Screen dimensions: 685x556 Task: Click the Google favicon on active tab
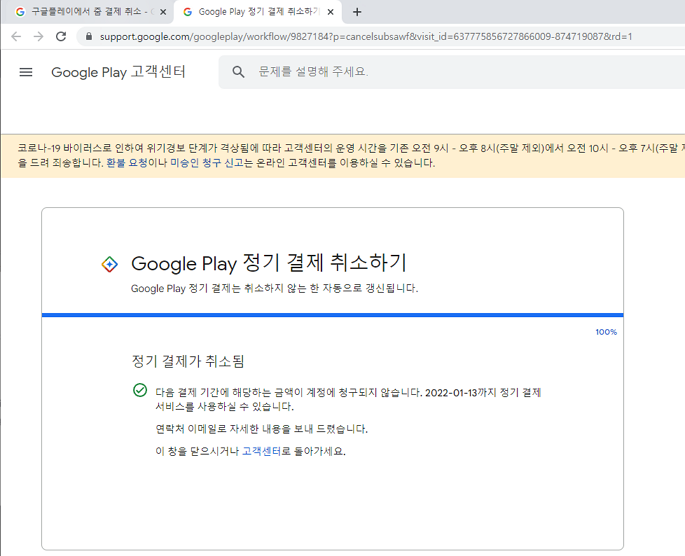(x=188, y=12)
